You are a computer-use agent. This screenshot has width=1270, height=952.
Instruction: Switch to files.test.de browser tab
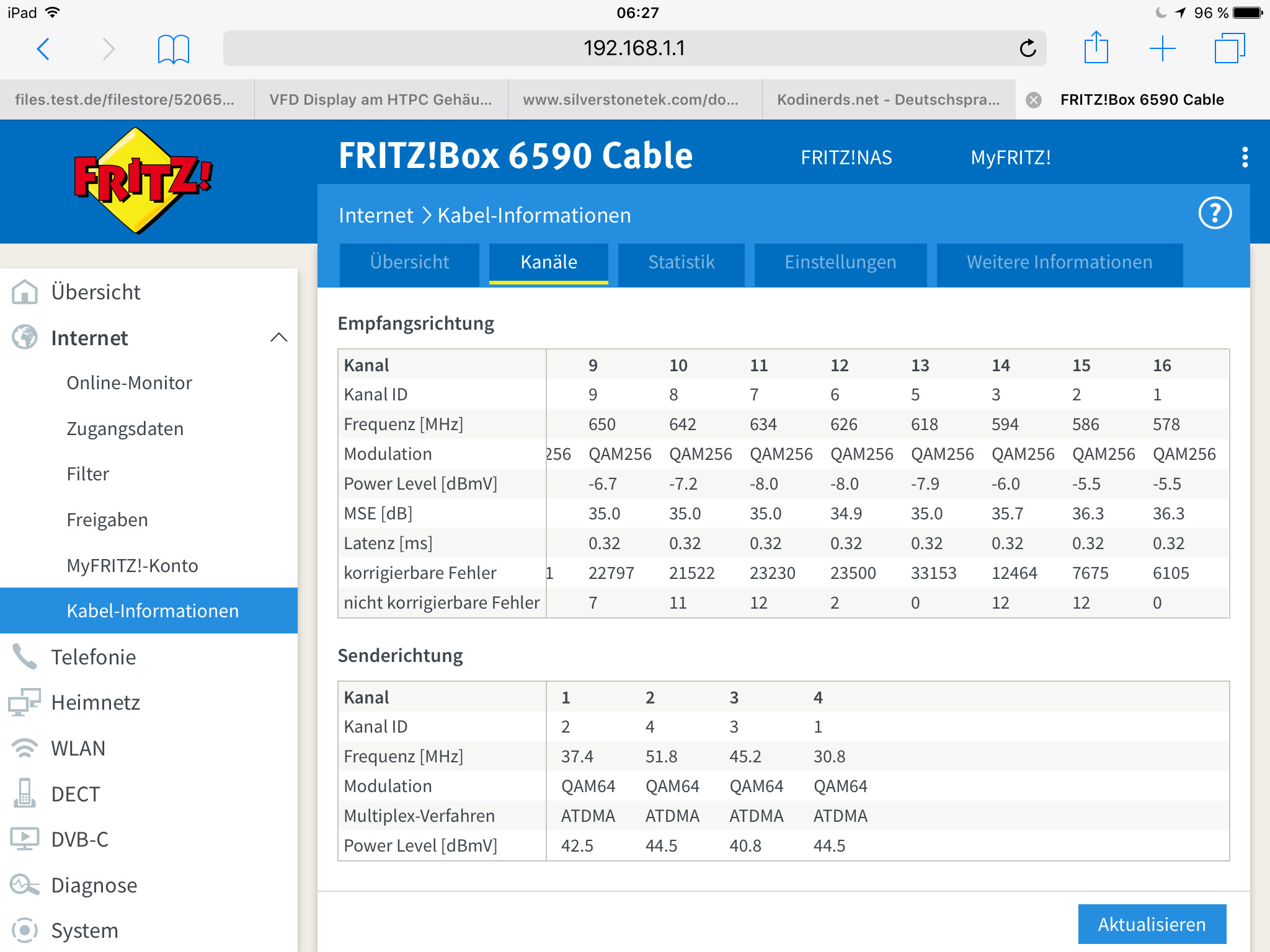click(x=127, y=100)
